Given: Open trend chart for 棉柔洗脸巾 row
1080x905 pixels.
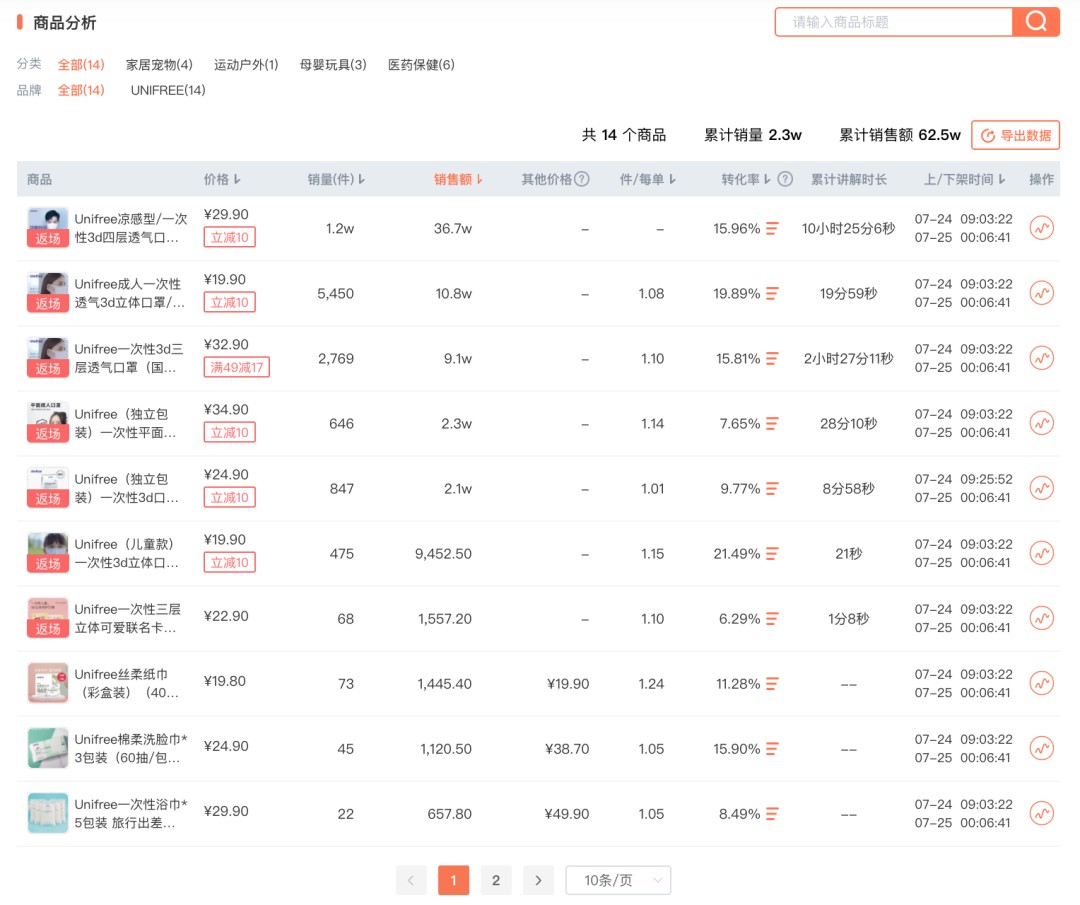Looking at the screenshot, I should [x=1041, y=749].
